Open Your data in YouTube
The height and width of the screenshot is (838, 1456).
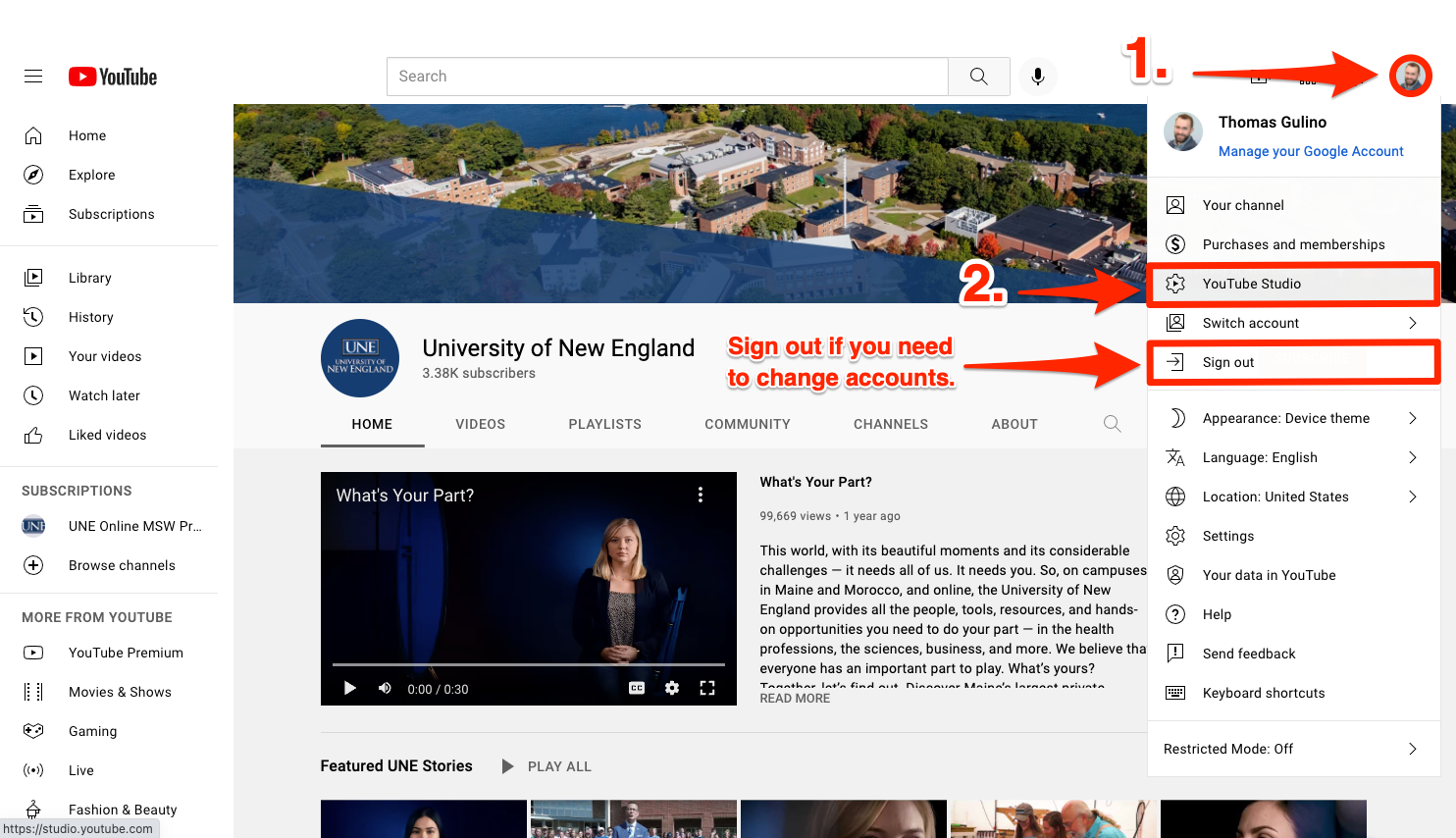tap(1293, 575)
